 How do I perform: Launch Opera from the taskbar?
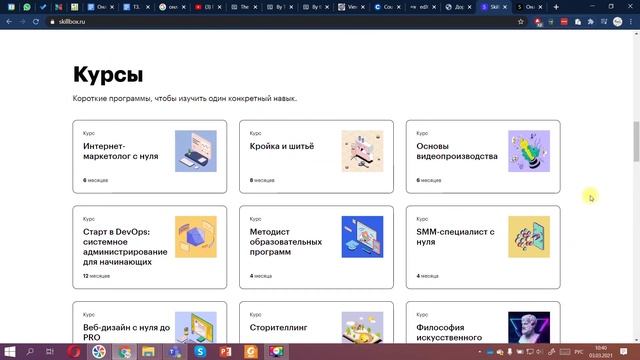pyautogui.click(x=74, y=352)
